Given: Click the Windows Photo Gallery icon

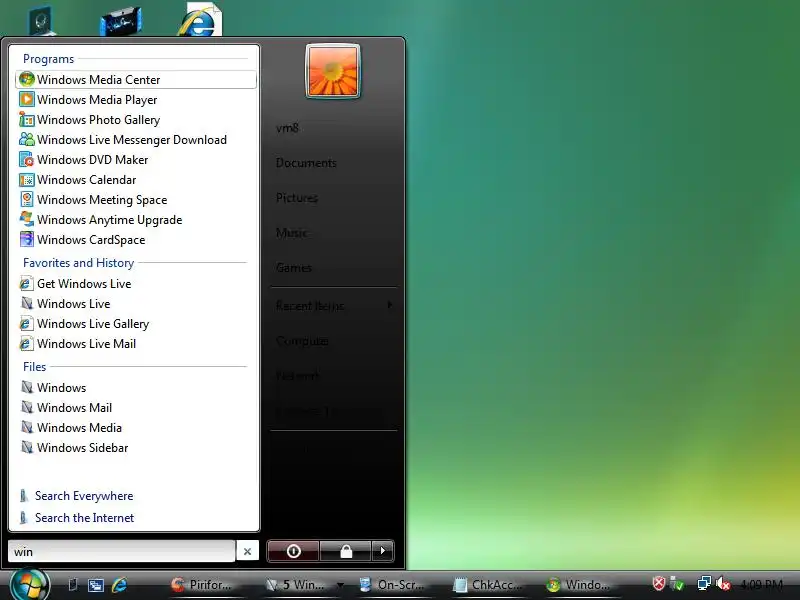Looking at the screenshot, I should (27, 119).
